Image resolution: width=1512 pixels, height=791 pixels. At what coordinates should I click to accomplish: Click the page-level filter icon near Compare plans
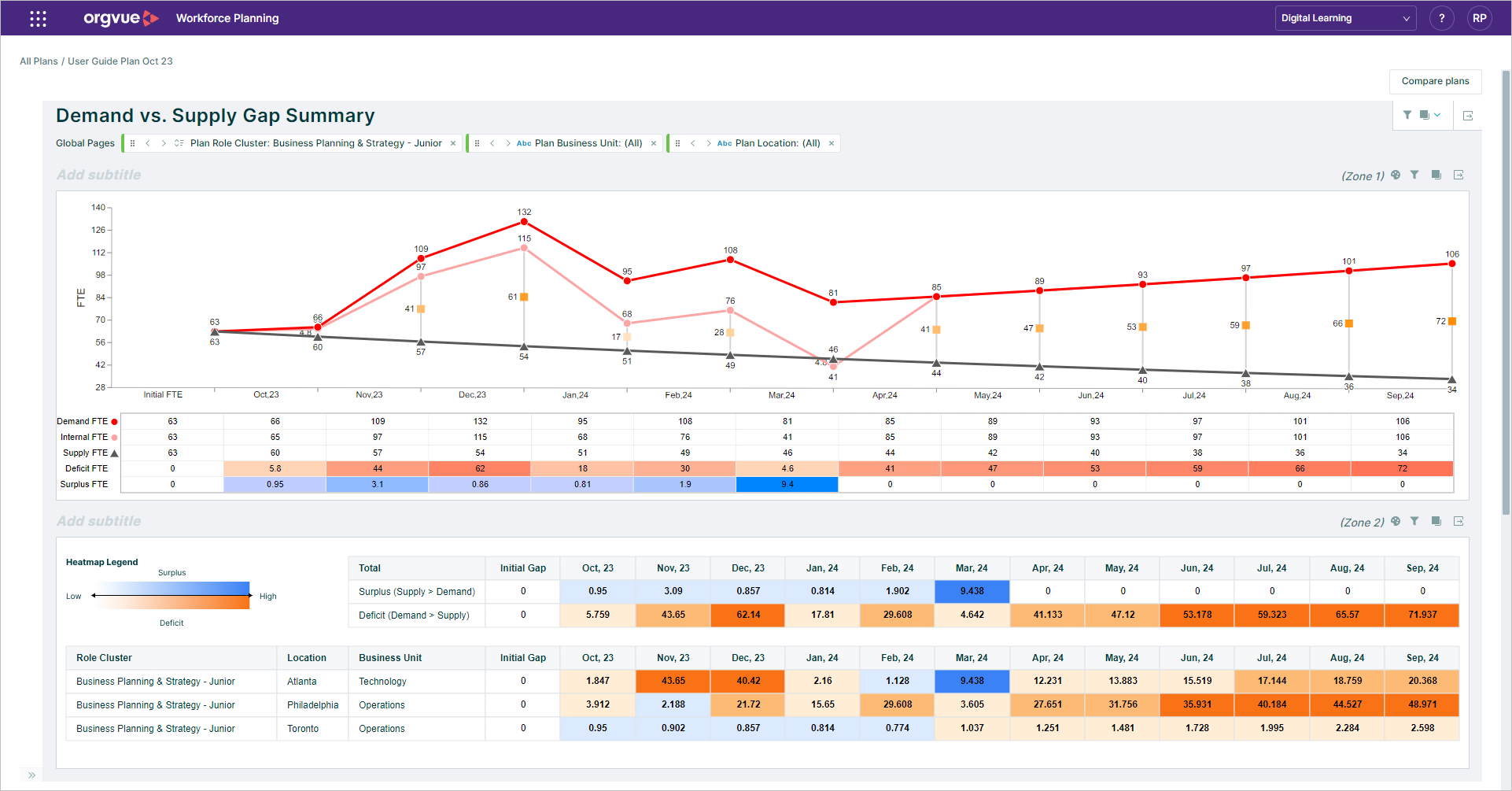(1407, 115)
